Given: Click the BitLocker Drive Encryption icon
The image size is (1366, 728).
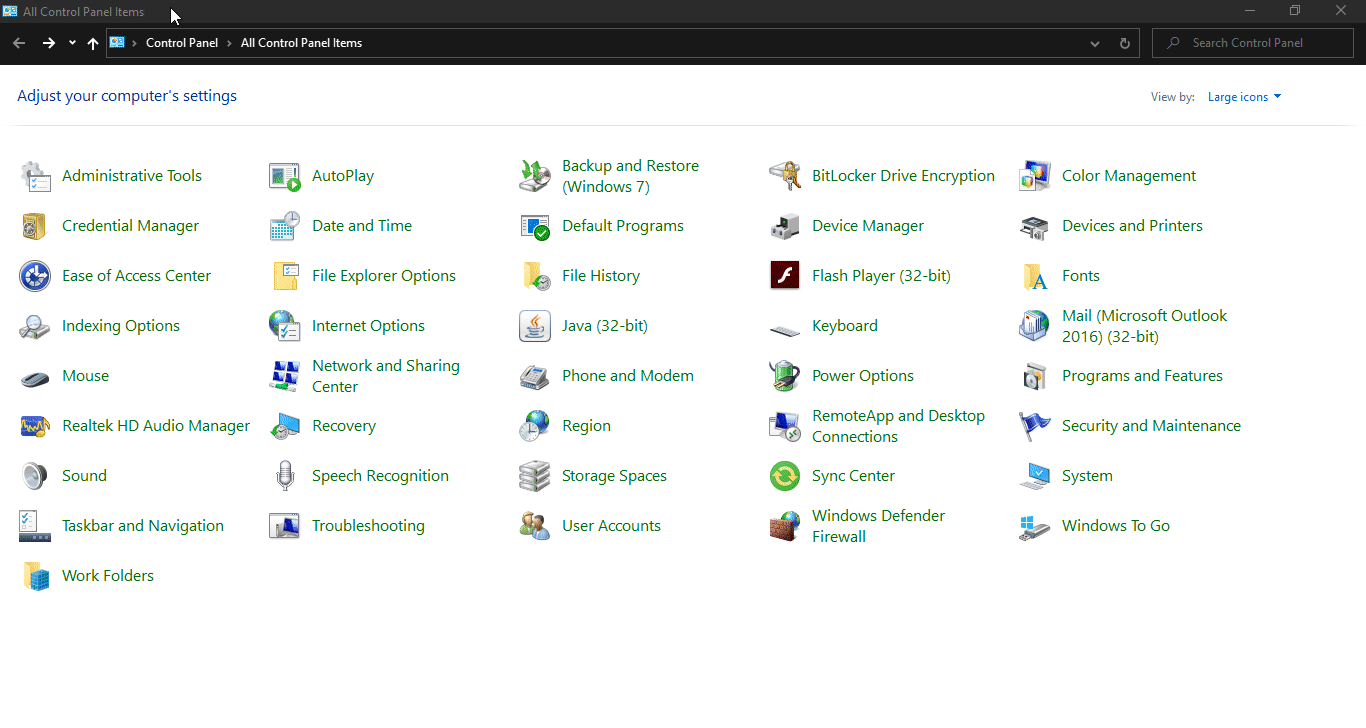Looking at the screenshot, I should [785, 176].
